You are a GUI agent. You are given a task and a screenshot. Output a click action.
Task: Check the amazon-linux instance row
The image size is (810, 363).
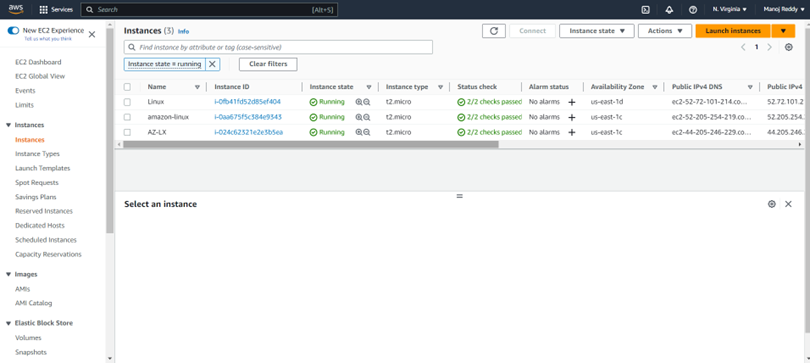(127, 117)
